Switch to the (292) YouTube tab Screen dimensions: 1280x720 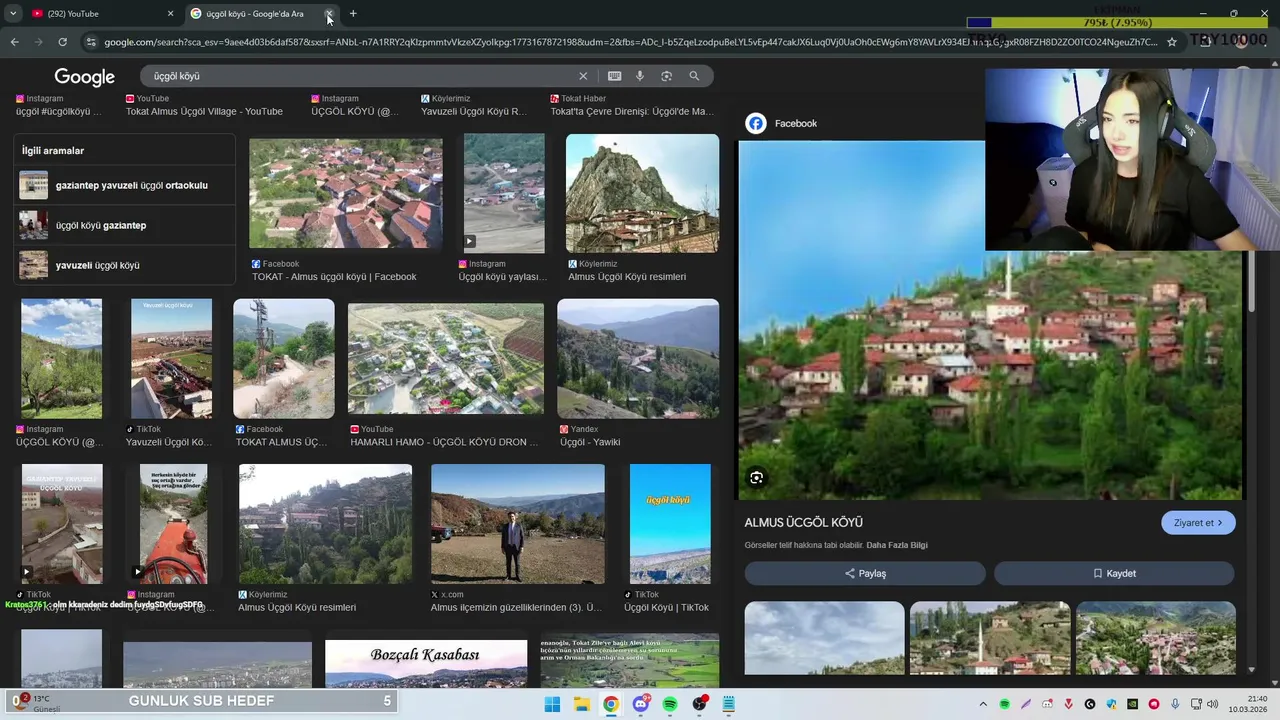(100, 14)
